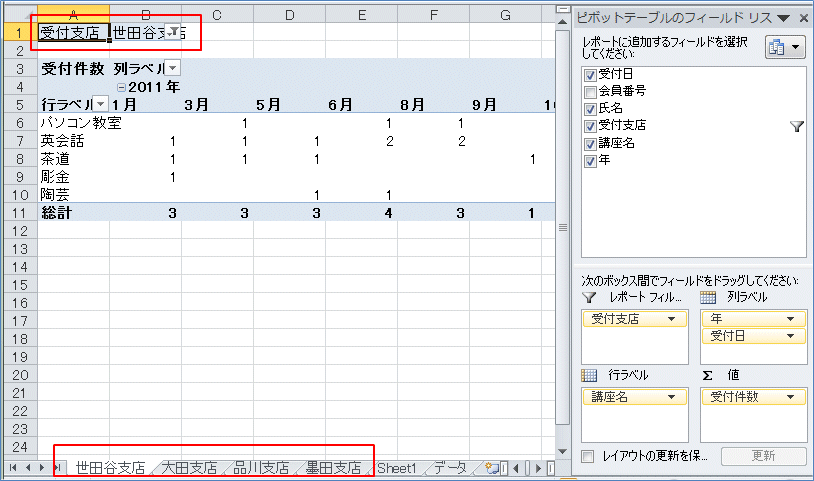Select the 彫金 row label cell
This screenshot has height=481, width=814.
click(x=73, y=177)
